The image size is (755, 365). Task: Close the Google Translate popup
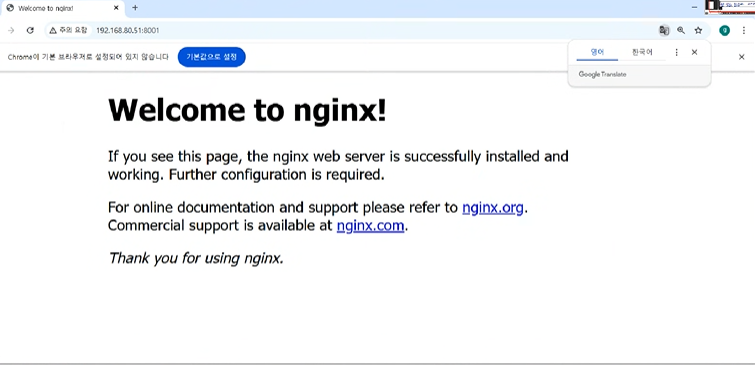[694, 52]
